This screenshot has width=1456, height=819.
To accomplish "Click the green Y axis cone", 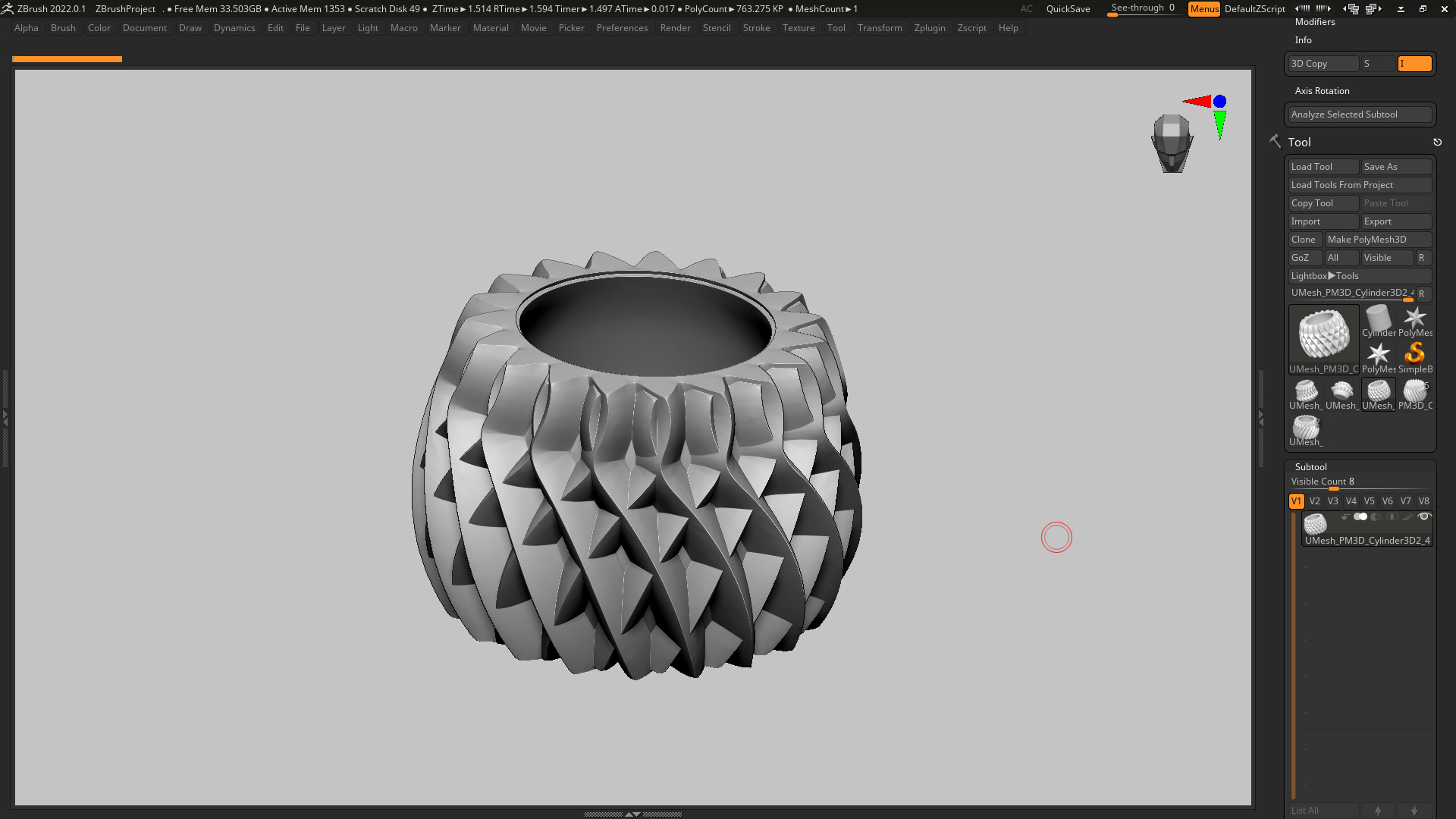I will coord(1219,125).
